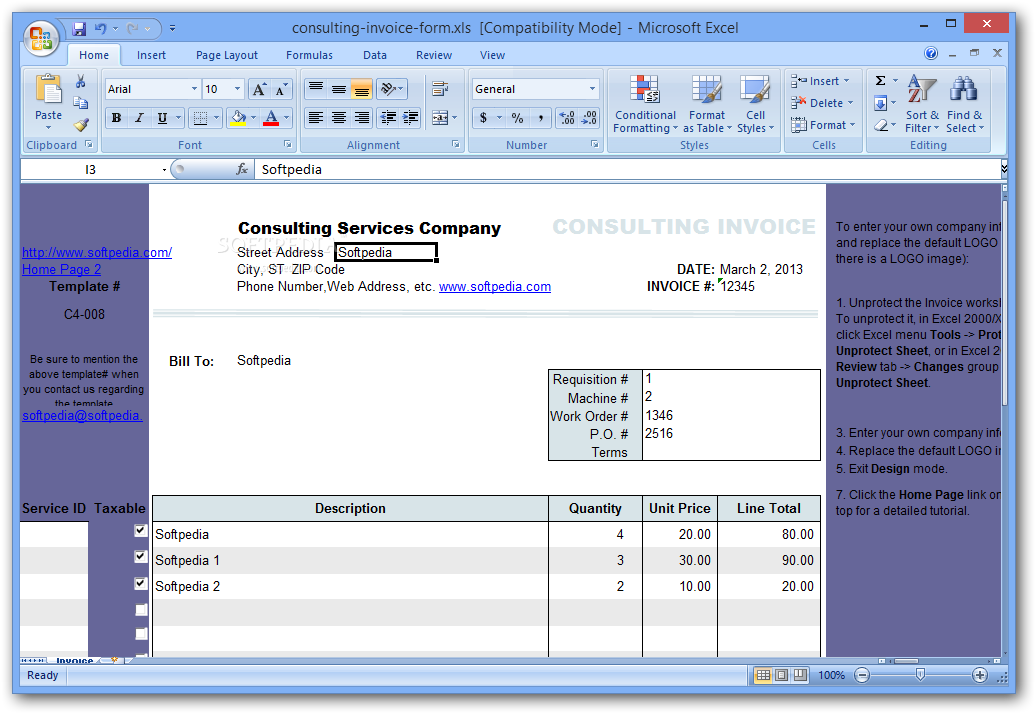Switch to Page Break Preview view
This screenshot has width=1036, height=714.
tap(800, 675)
